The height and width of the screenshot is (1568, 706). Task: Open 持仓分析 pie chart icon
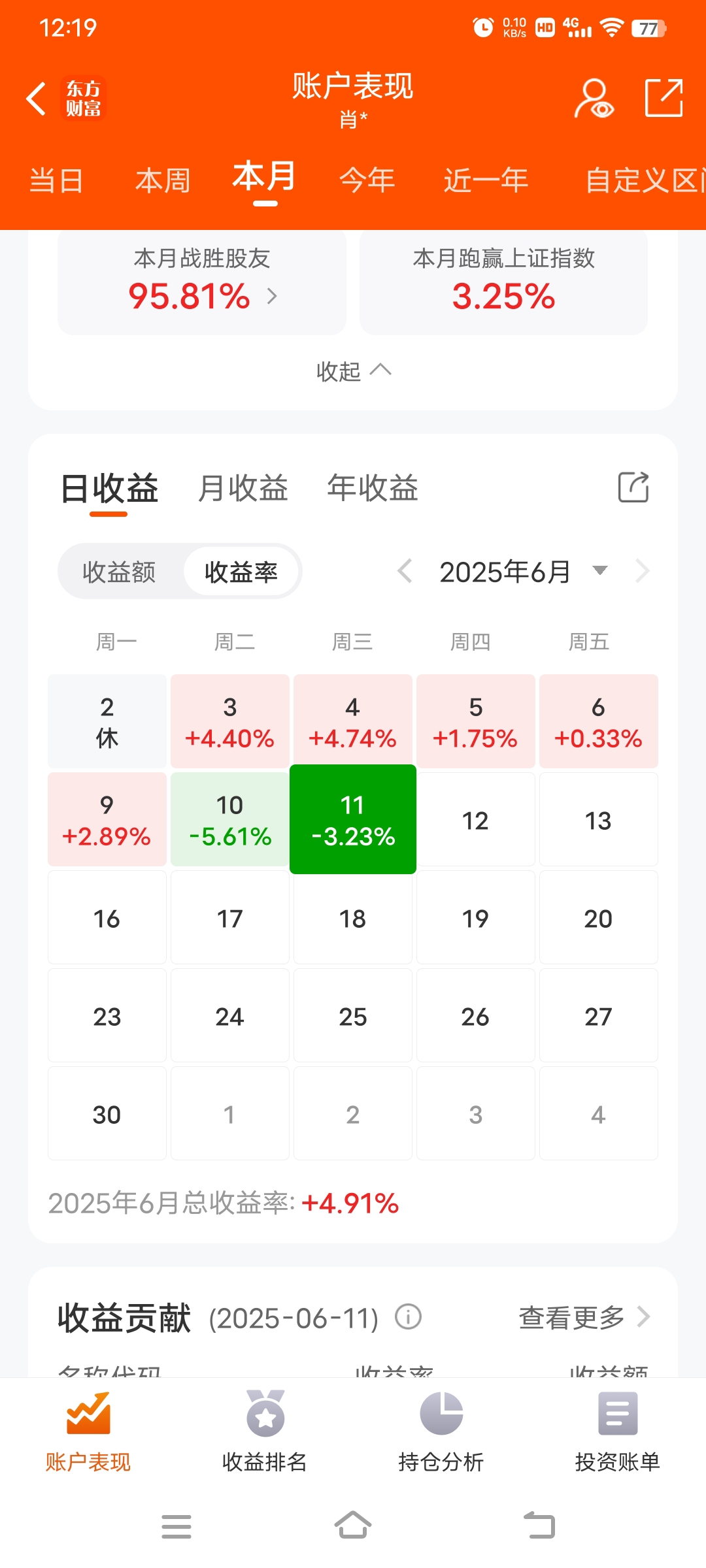point(441,1414)
